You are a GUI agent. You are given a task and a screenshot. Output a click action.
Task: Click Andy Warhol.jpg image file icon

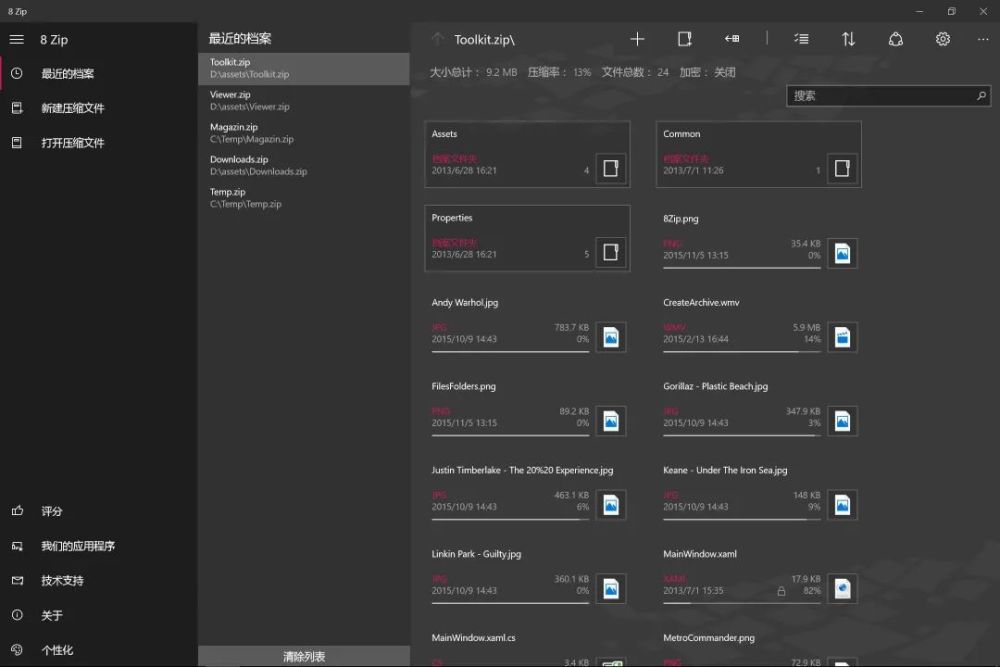coord(611,337)
